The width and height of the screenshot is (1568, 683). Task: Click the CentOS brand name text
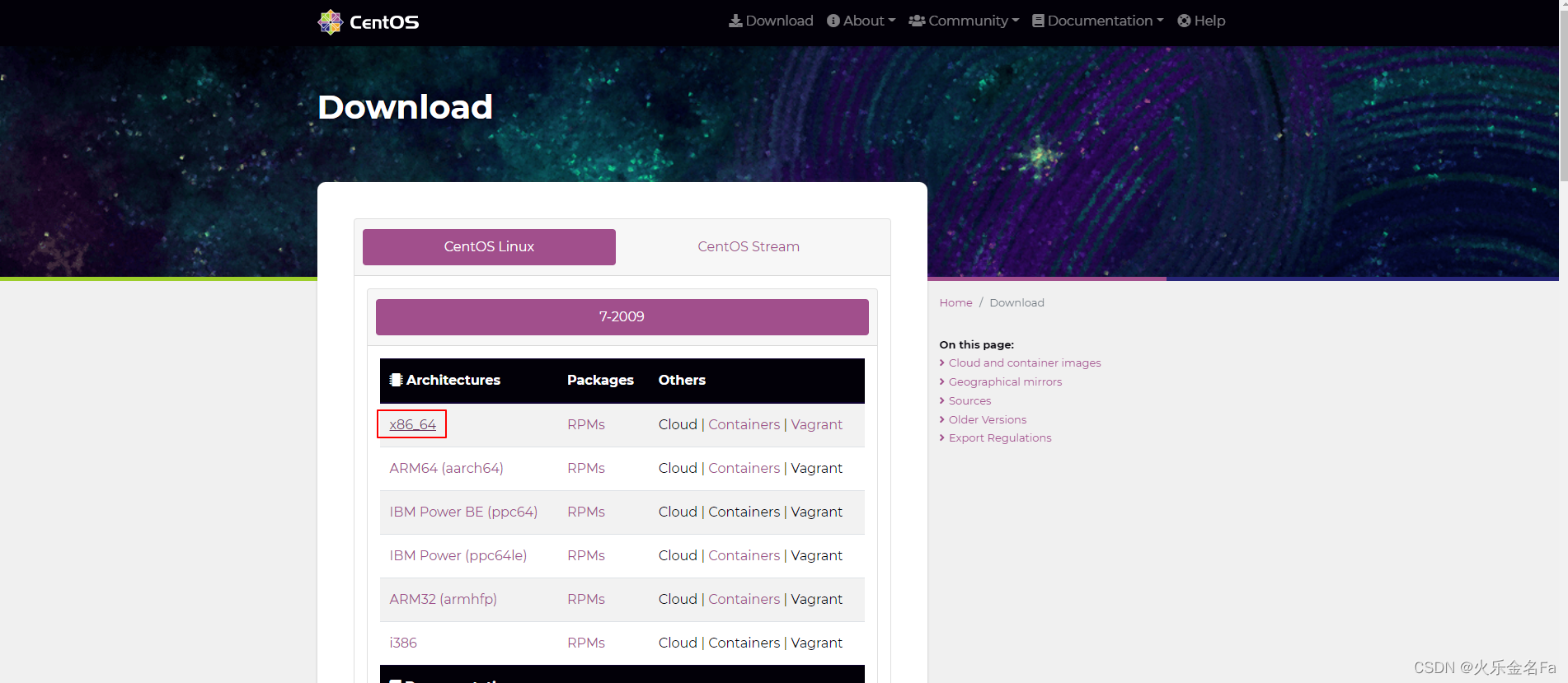click(384, 22)
